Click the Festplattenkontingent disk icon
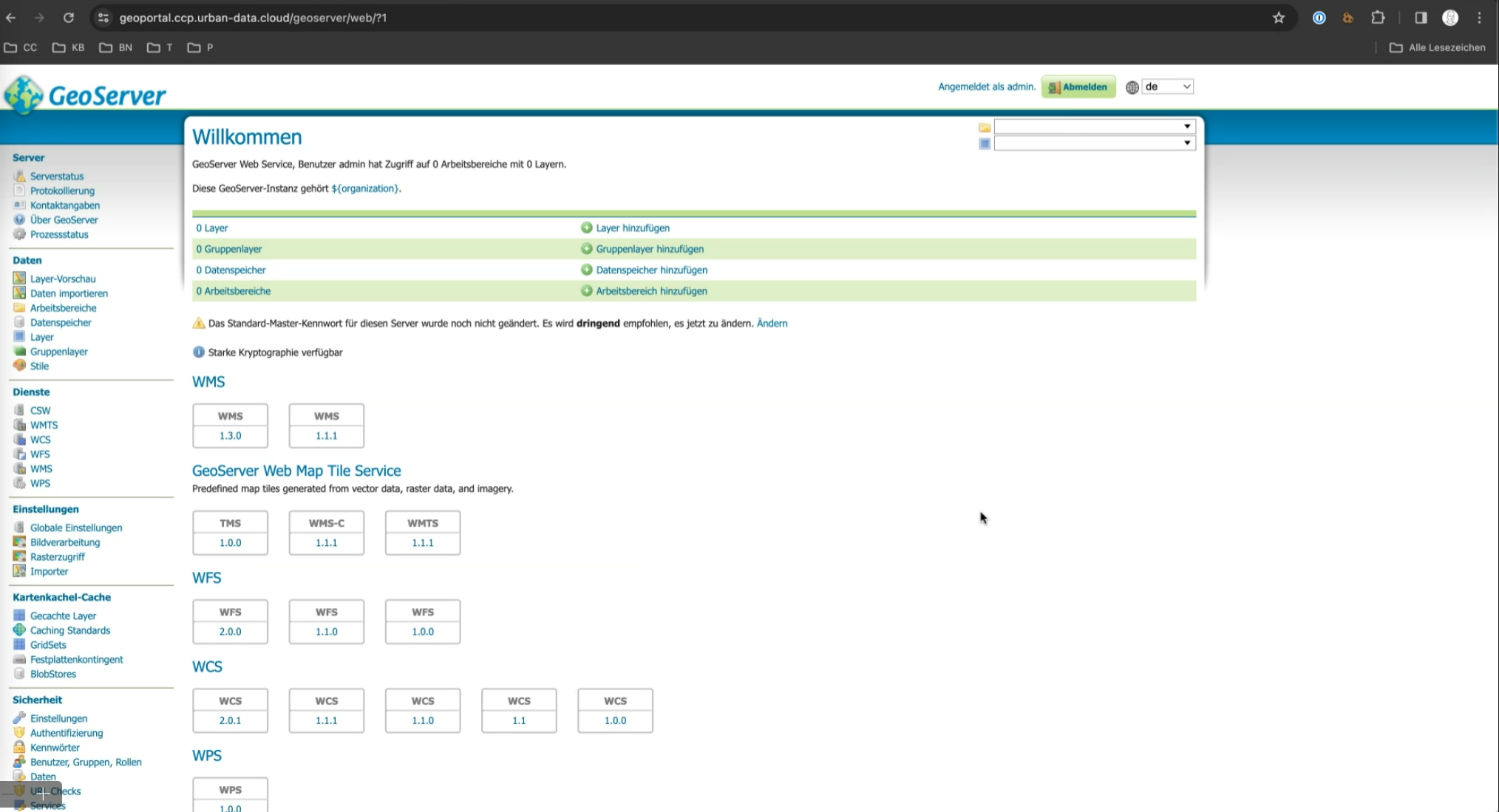This screenshot has width=1499, height=812. (19, 659)
